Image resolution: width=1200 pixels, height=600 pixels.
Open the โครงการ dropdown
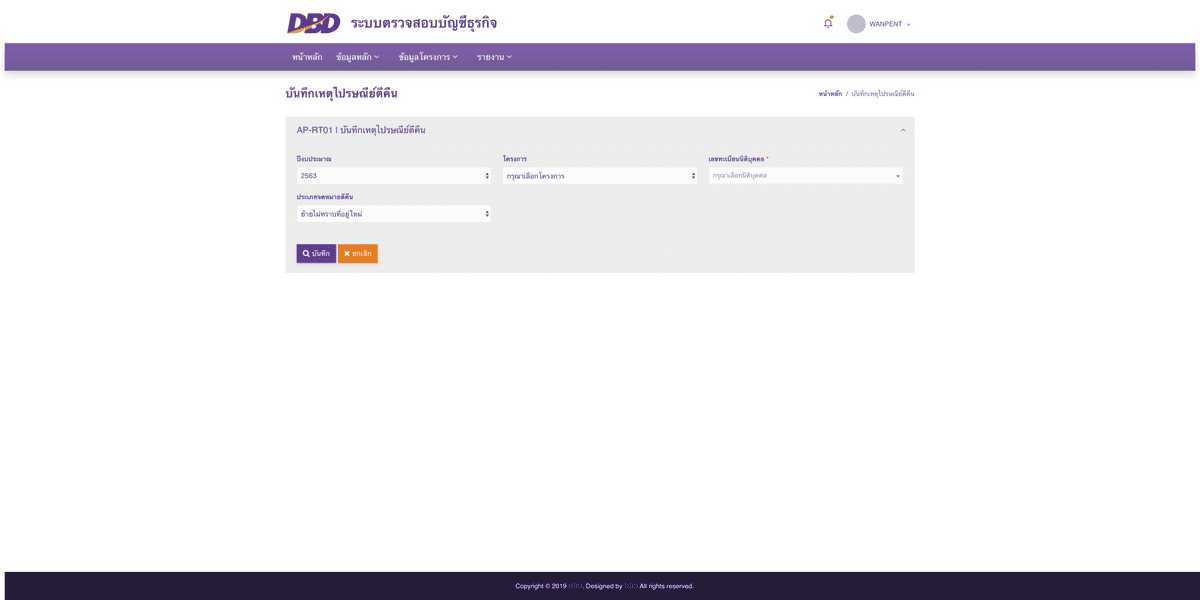[600, 176]
